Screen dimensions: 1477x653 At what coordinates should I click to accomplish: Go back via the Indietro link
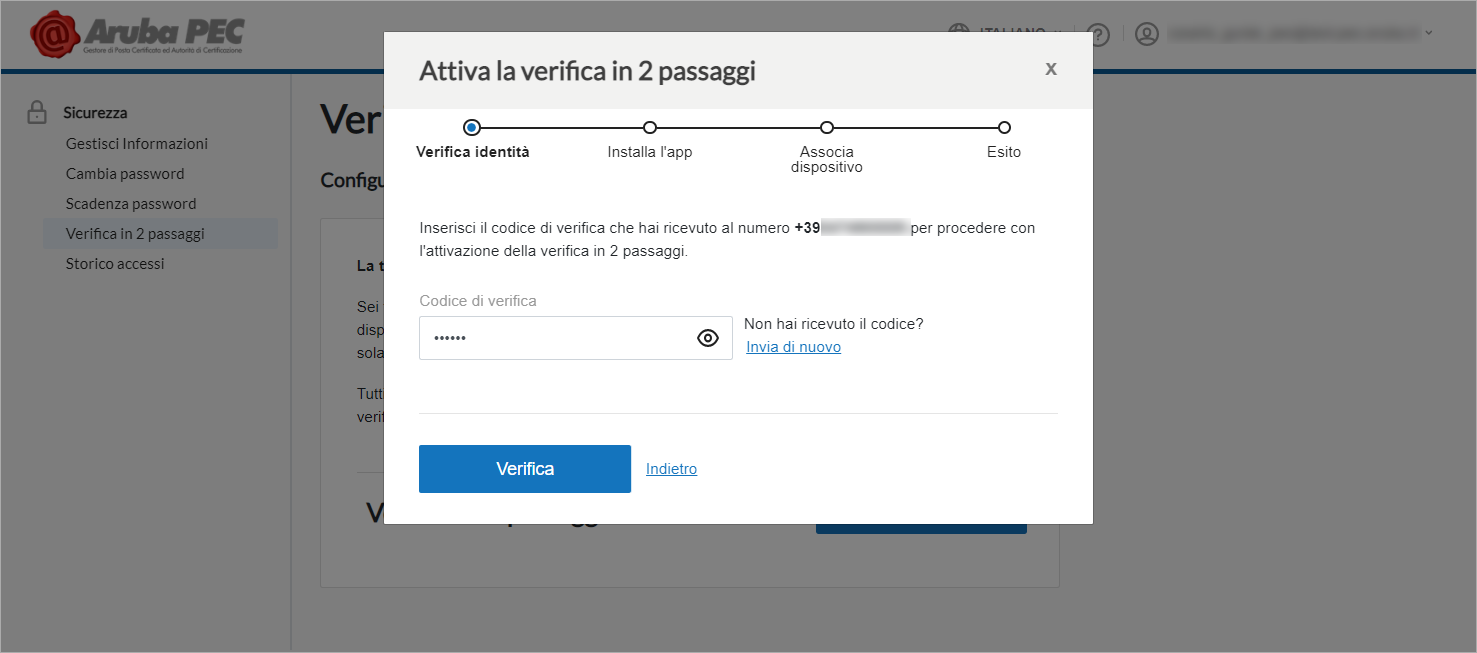(x=672, y=469)
